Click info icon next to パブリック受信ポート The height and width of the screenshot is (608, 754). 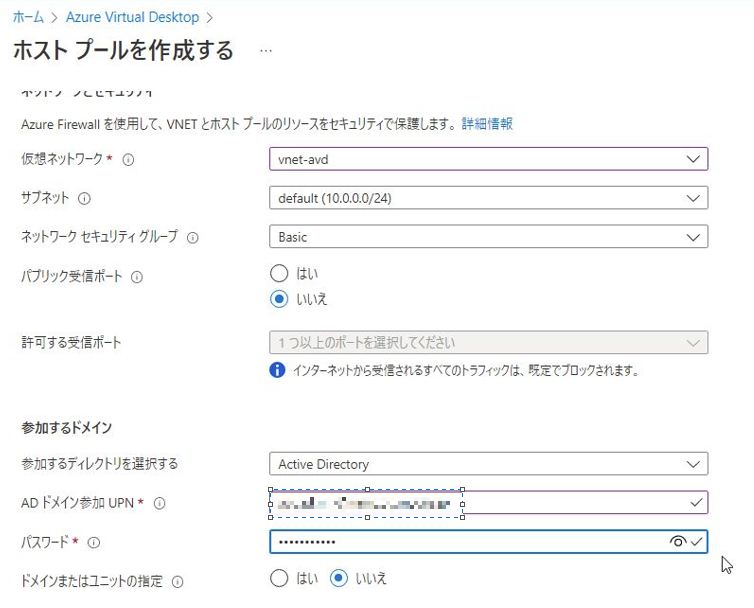tap(137, 277)
